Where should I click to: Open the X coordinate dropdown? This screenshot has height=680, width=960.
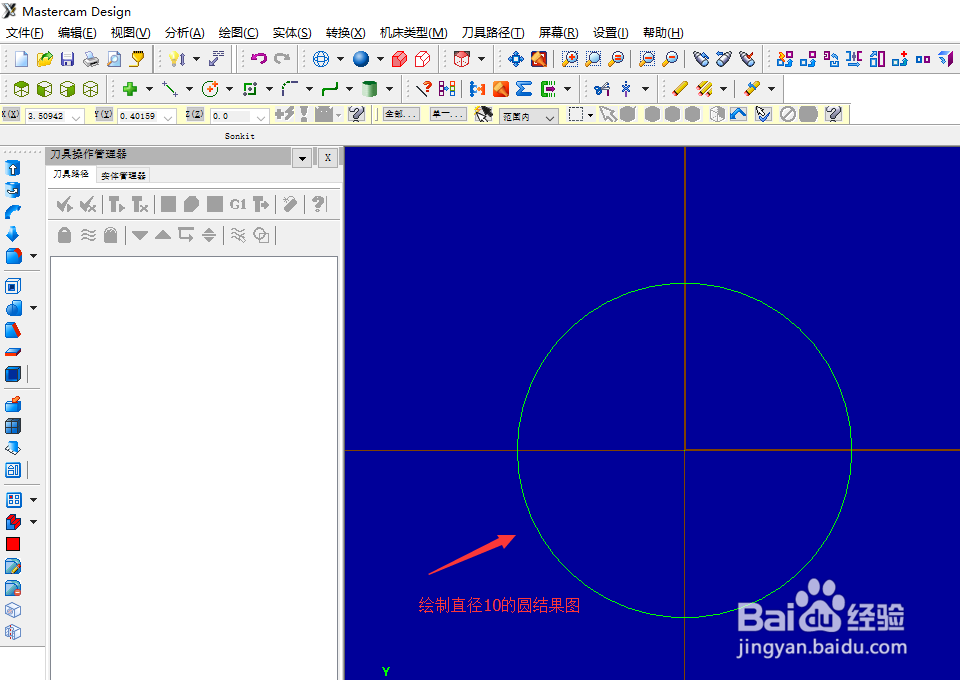(76, 116)
